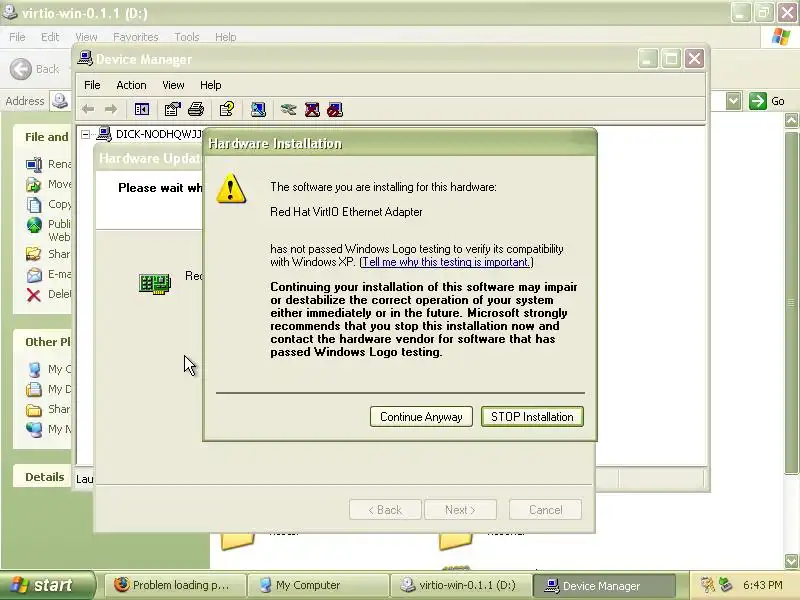Viewport: 800px width, 600px height.
Task: Open the Explorer Tools menu
Action: click(187, 37)
